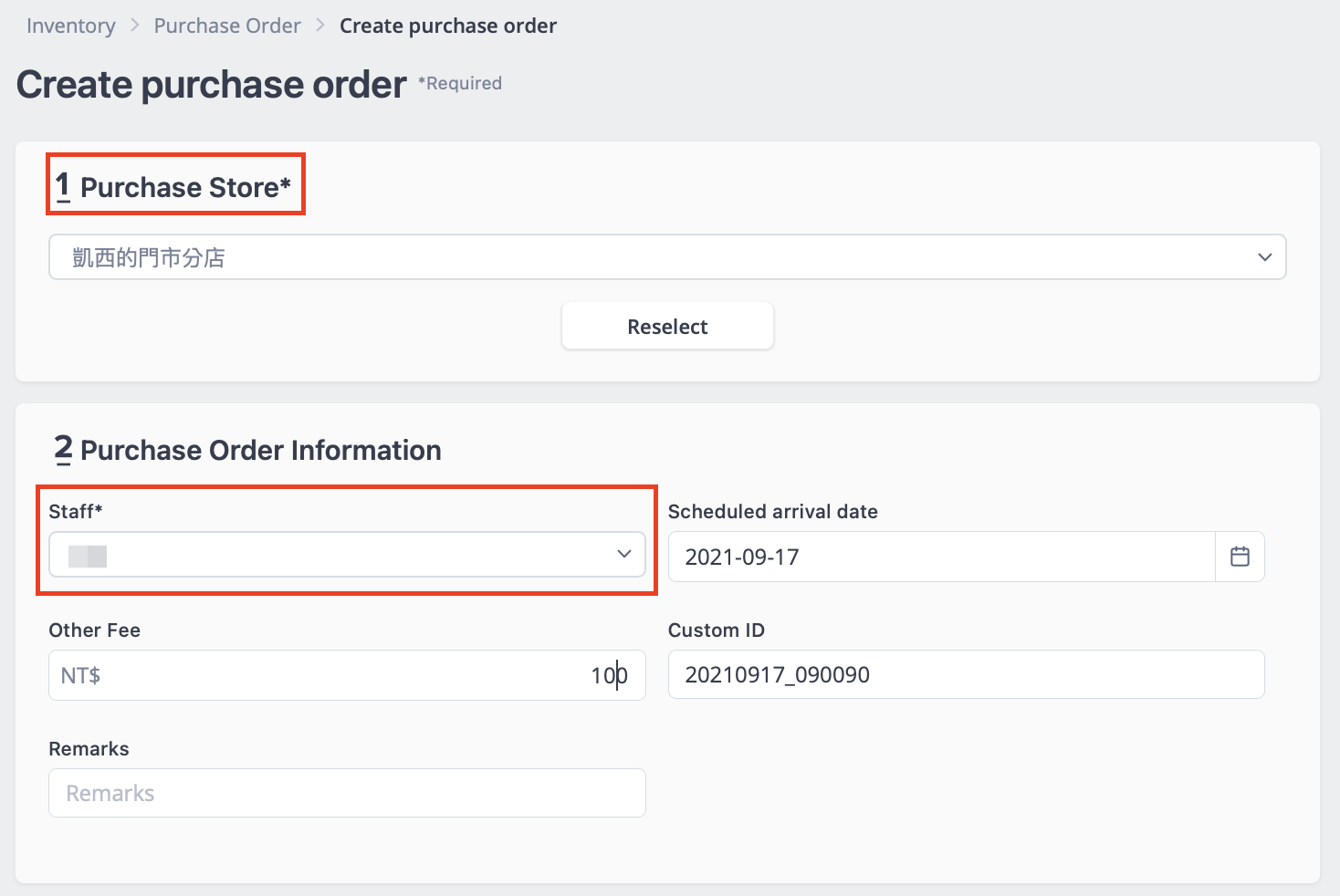The height and width of the screenshot is (896, 1340).
Task: Open the calendar date picker icon
Action: pyautogui.click(x=1239, y=557)
